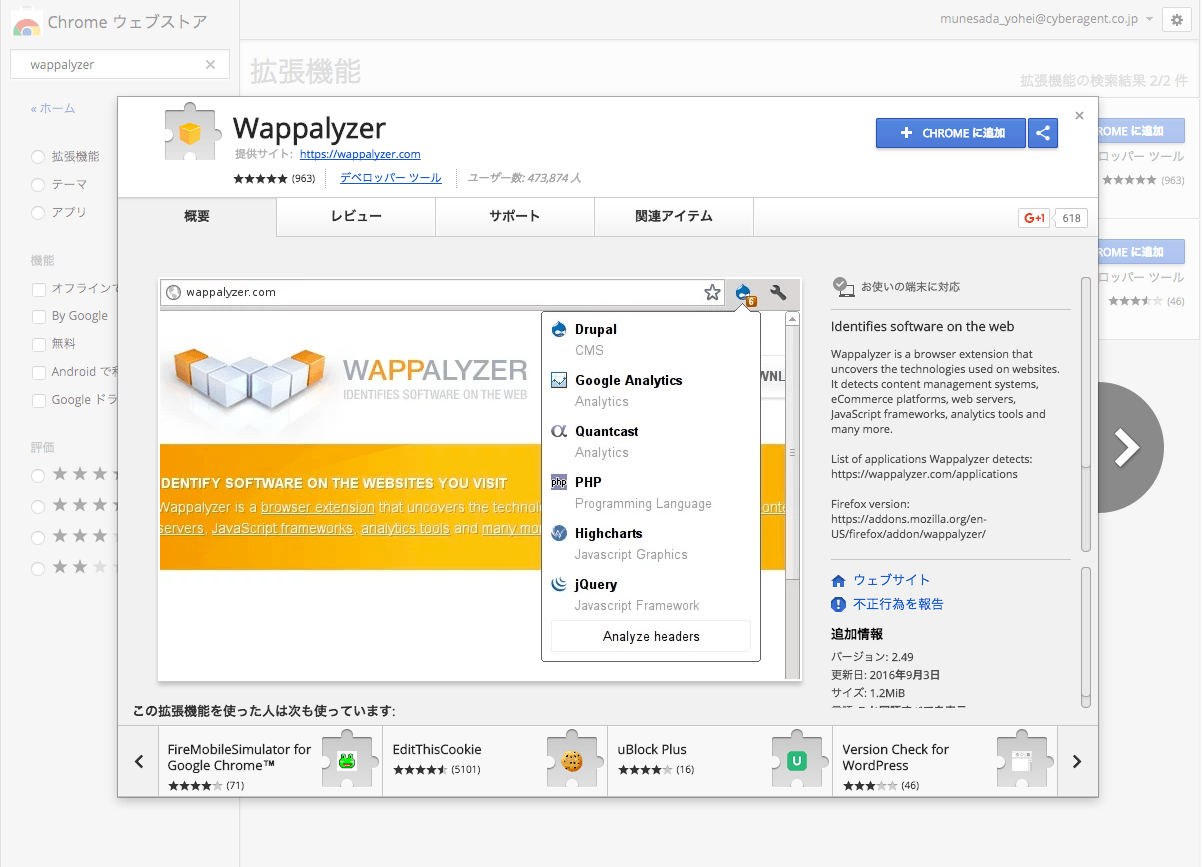Click the « ホーム link in the sidebar
Image resolution: width=1202 pixels, height=867 pixels.
(x=53, y=108)
